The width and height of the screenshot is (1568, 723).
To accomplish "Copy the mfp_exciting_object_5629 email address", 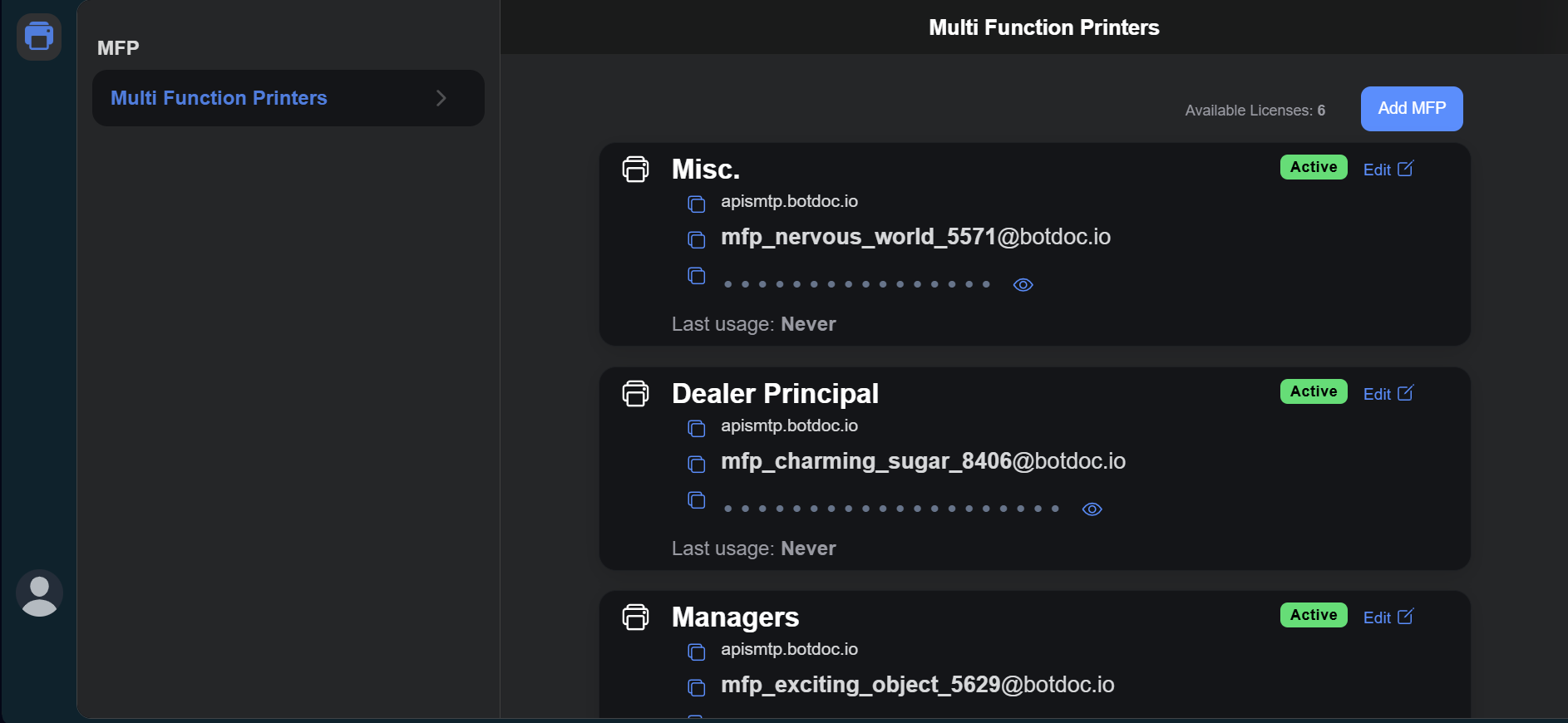I will (x=696, y=687).
